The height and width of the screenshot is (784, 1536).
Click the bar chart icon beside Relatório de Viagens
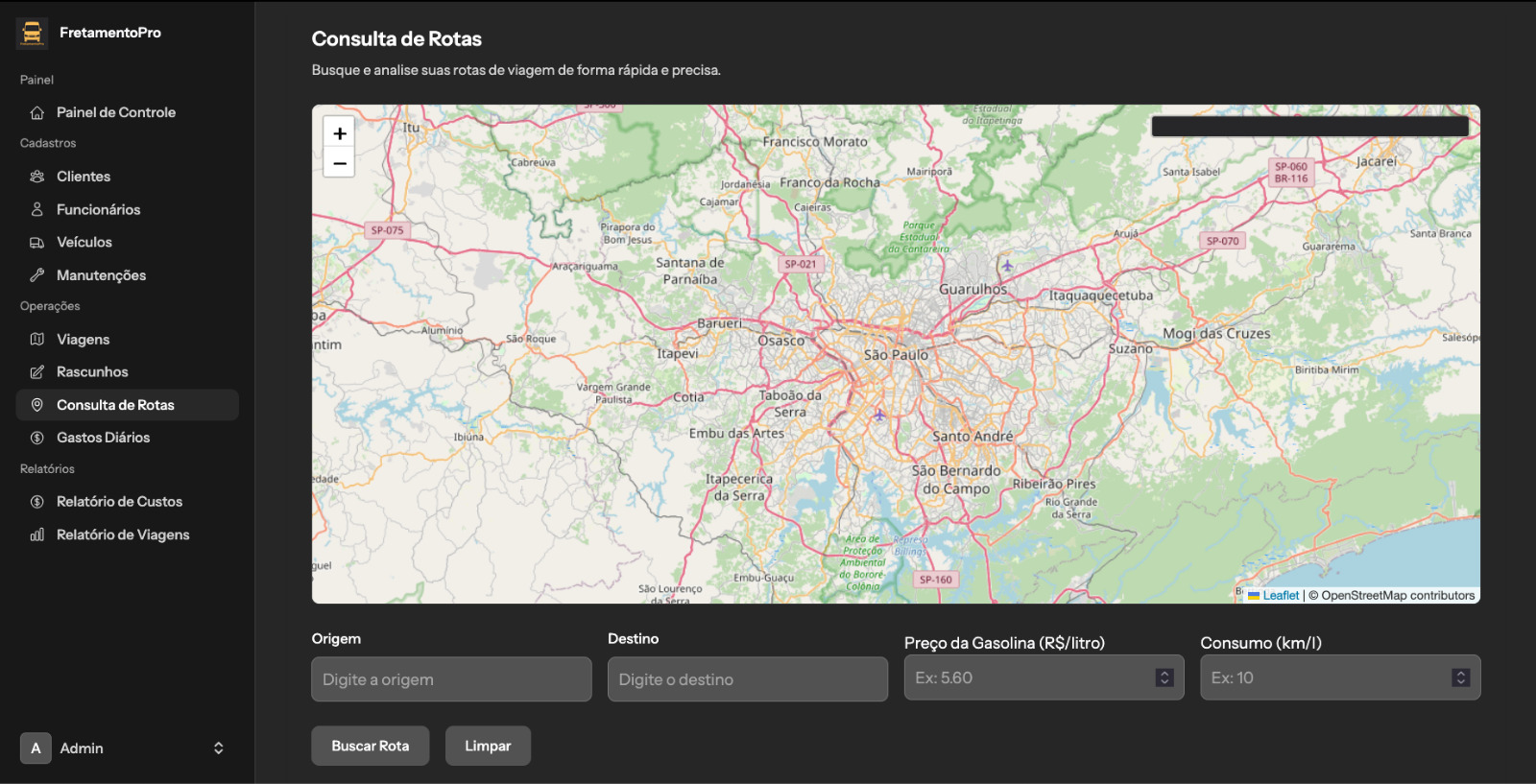37,535
